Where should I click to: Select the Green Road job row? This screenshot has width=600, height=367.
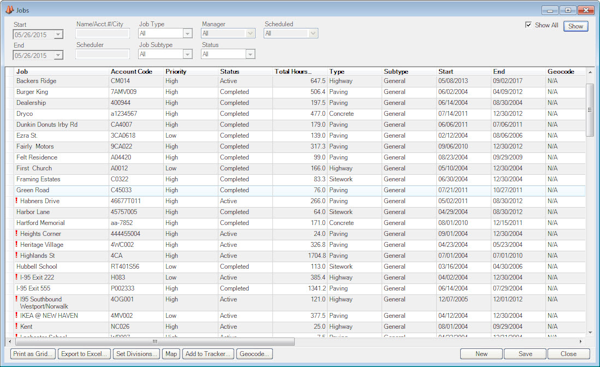300,190
